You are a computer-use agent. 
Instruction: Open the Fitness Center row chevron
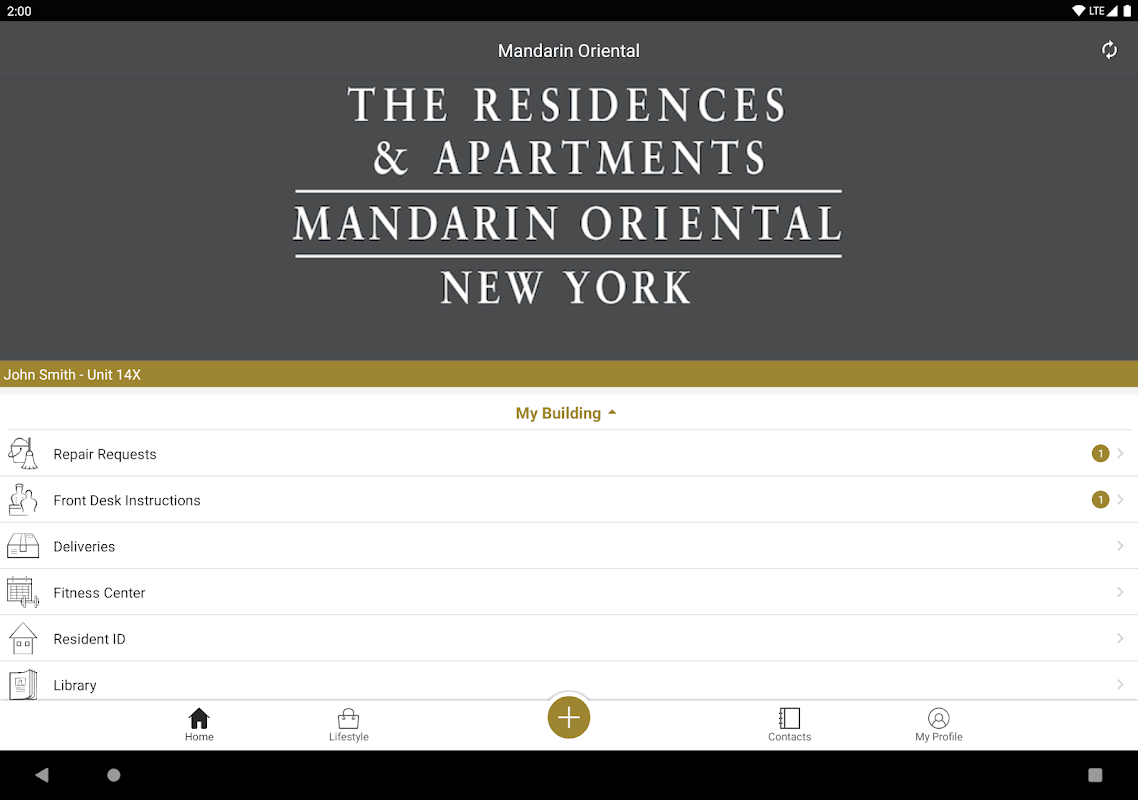pos(1120,592)
